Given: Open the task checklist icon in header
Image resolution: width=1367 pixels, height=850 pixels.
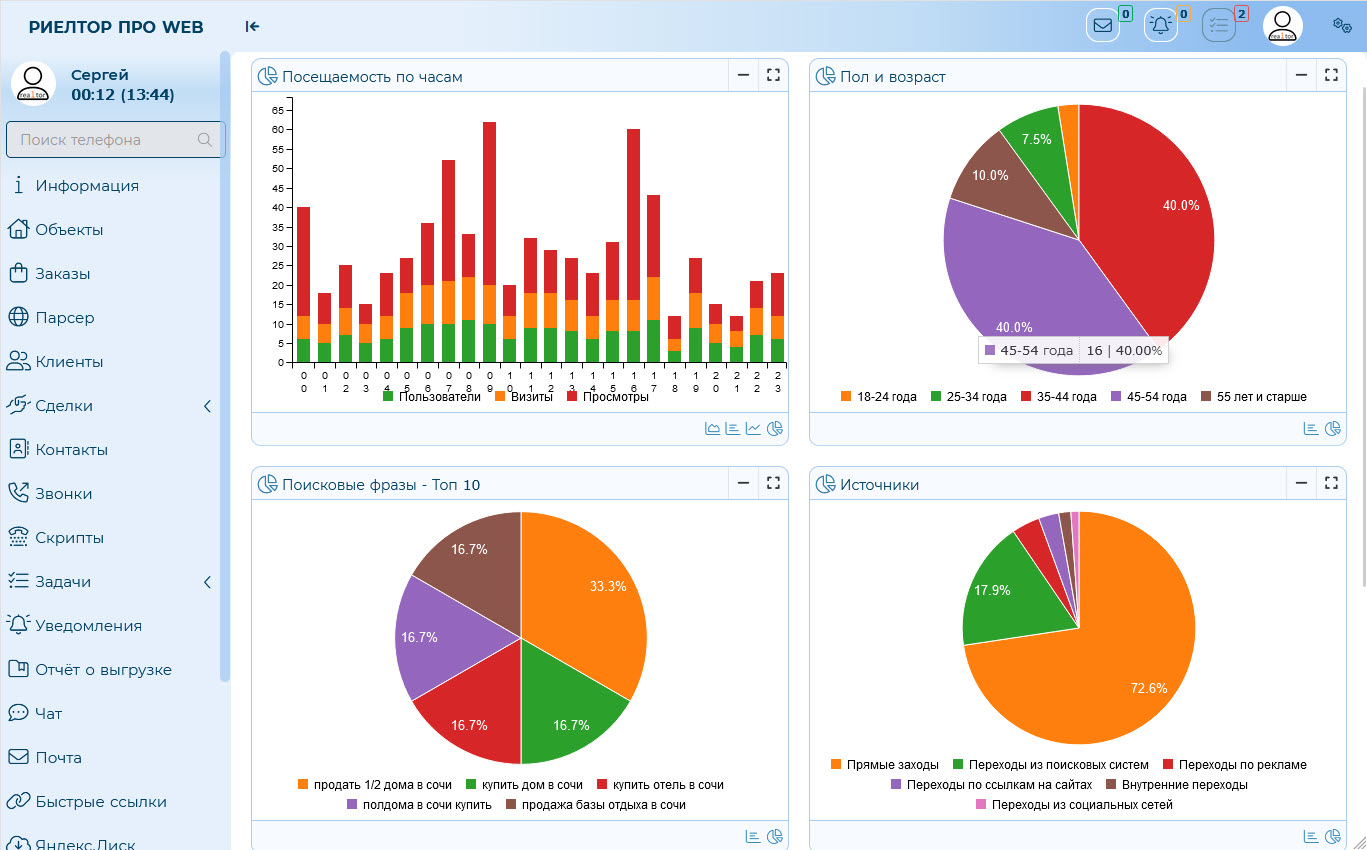Looking at the screenshot, I should (1219, 26).
